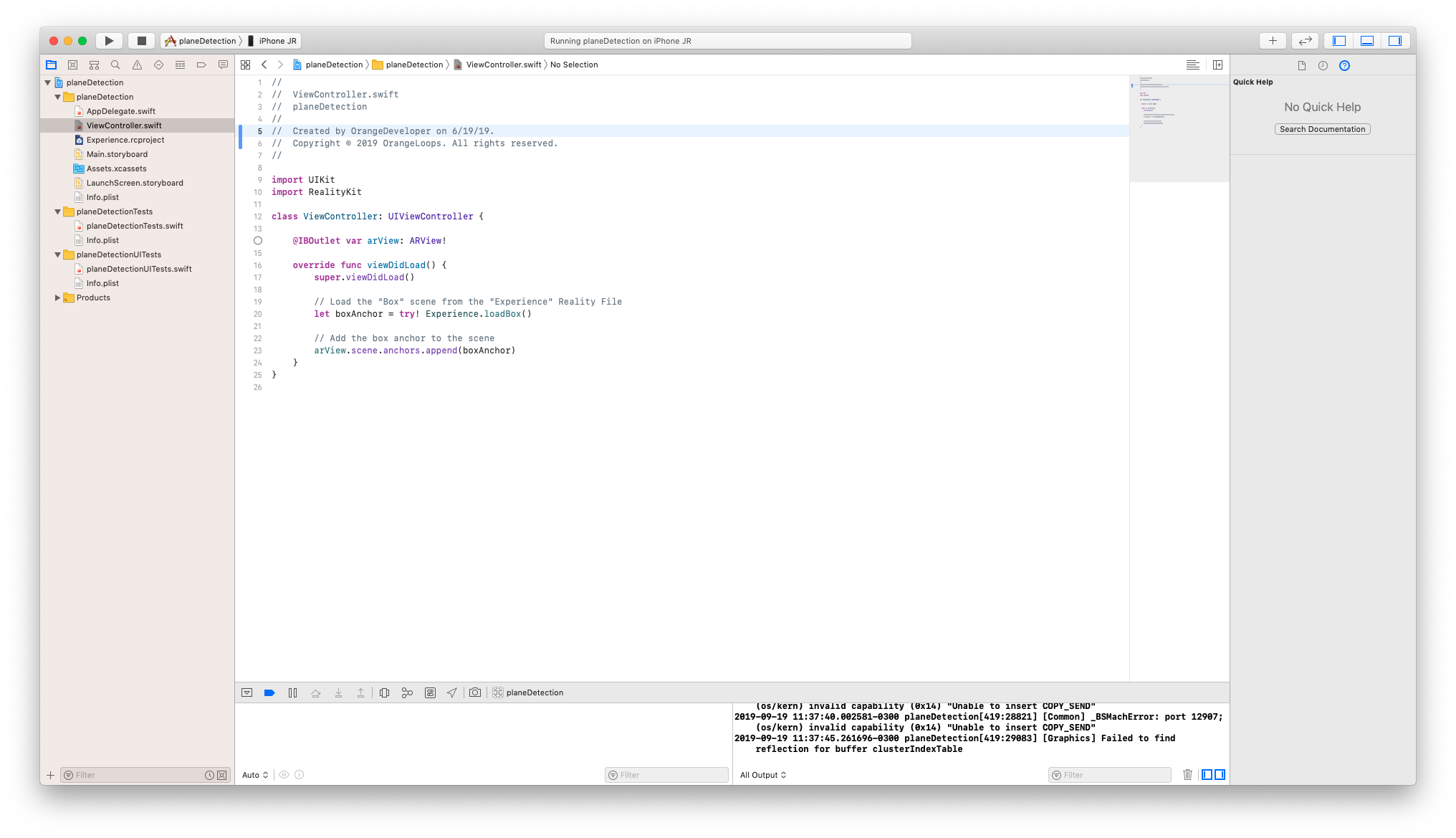Open the Breakpoint navigator
Image resolution: width=1456 pixels, height=838 pixels.
pos(201,65)
